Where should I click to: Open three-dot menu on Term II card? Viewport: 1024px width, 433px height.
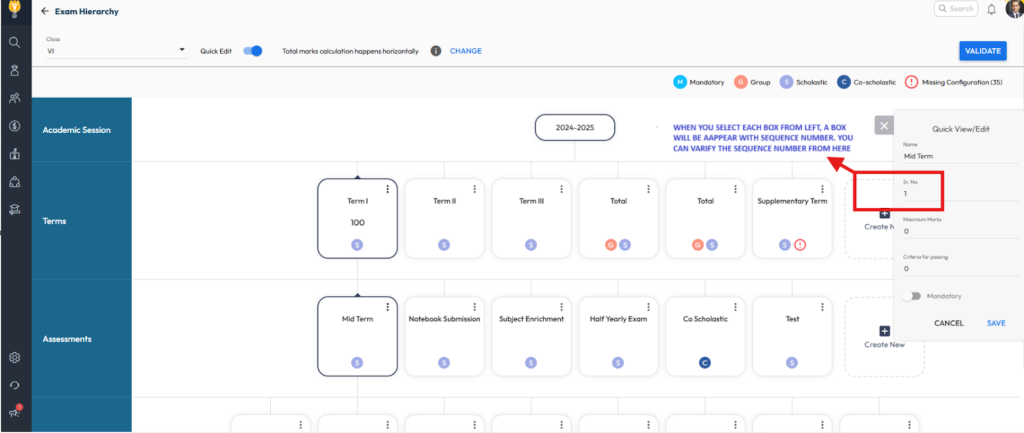point(474,189)
